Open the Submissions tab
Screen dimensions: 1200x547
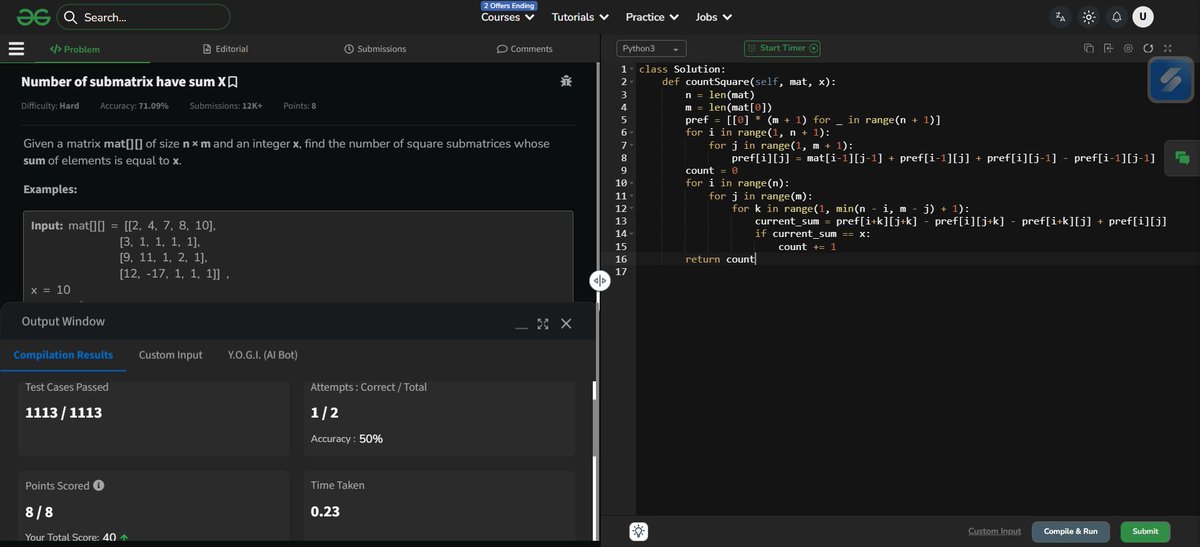click(375, 49)
